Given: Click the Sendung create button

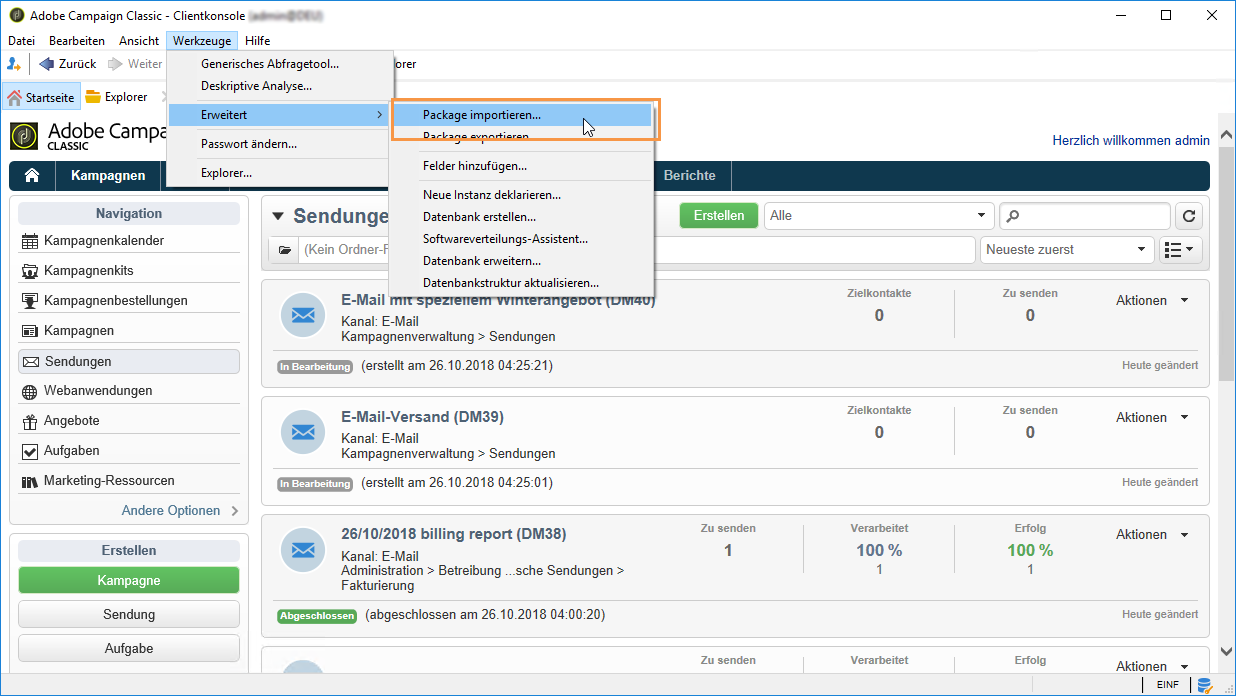Looking at the screenshot, I should [x=129, y=614].
